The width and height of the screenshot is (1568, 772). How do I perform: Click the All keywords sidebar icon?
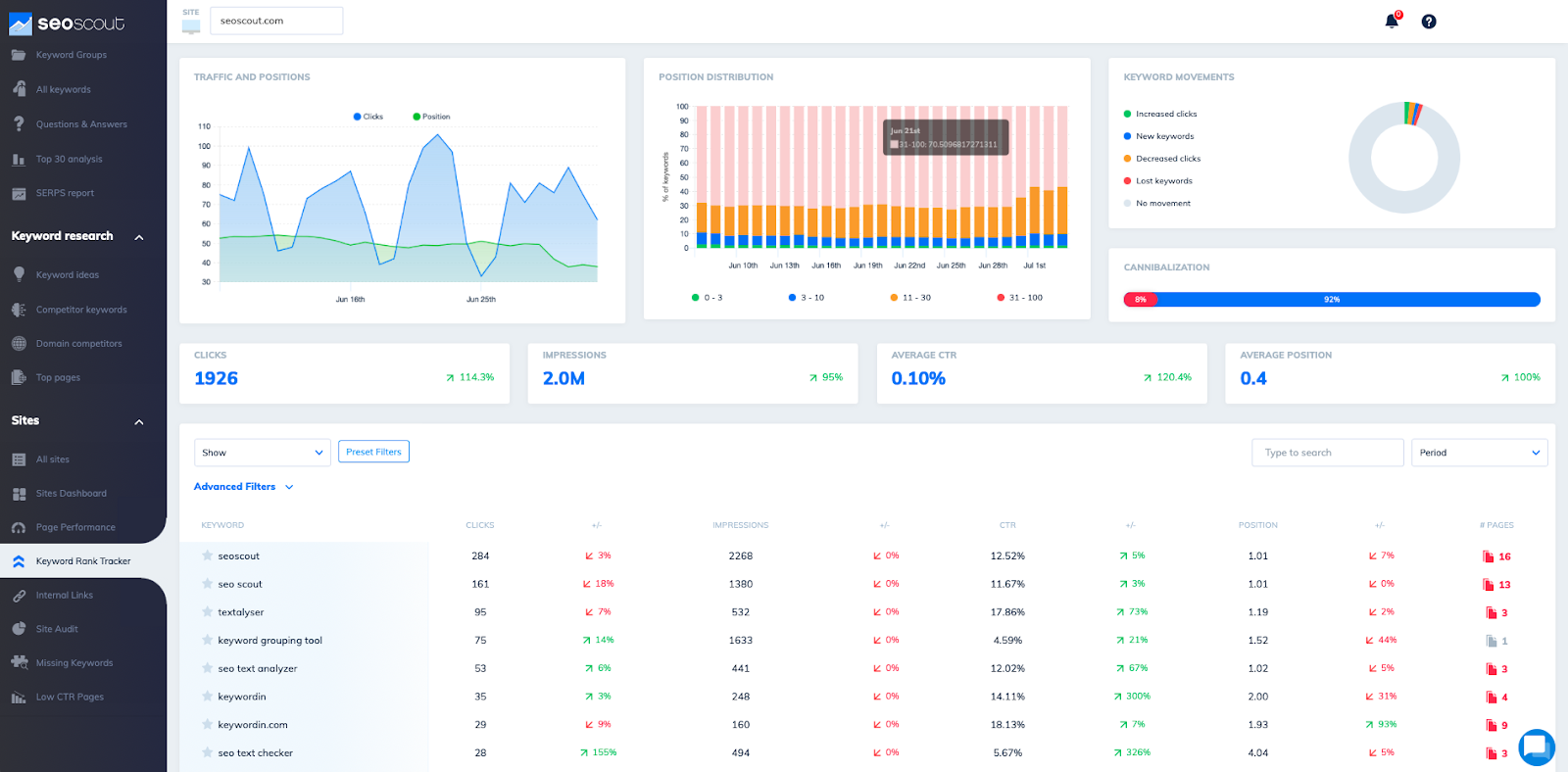point(19,89)
